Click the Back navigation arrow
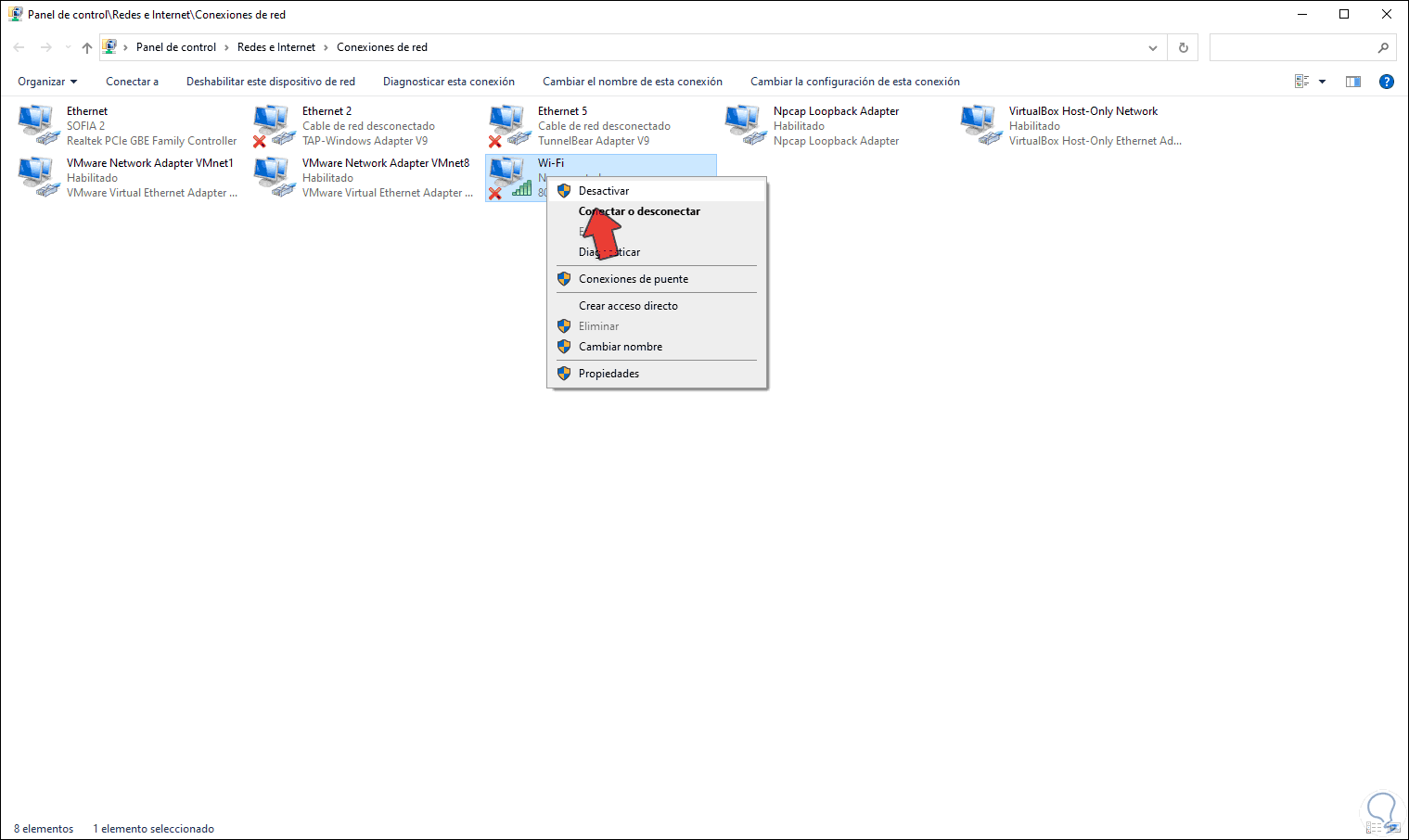The height and width of the screenshot is (840, 1409). [19, 47]
